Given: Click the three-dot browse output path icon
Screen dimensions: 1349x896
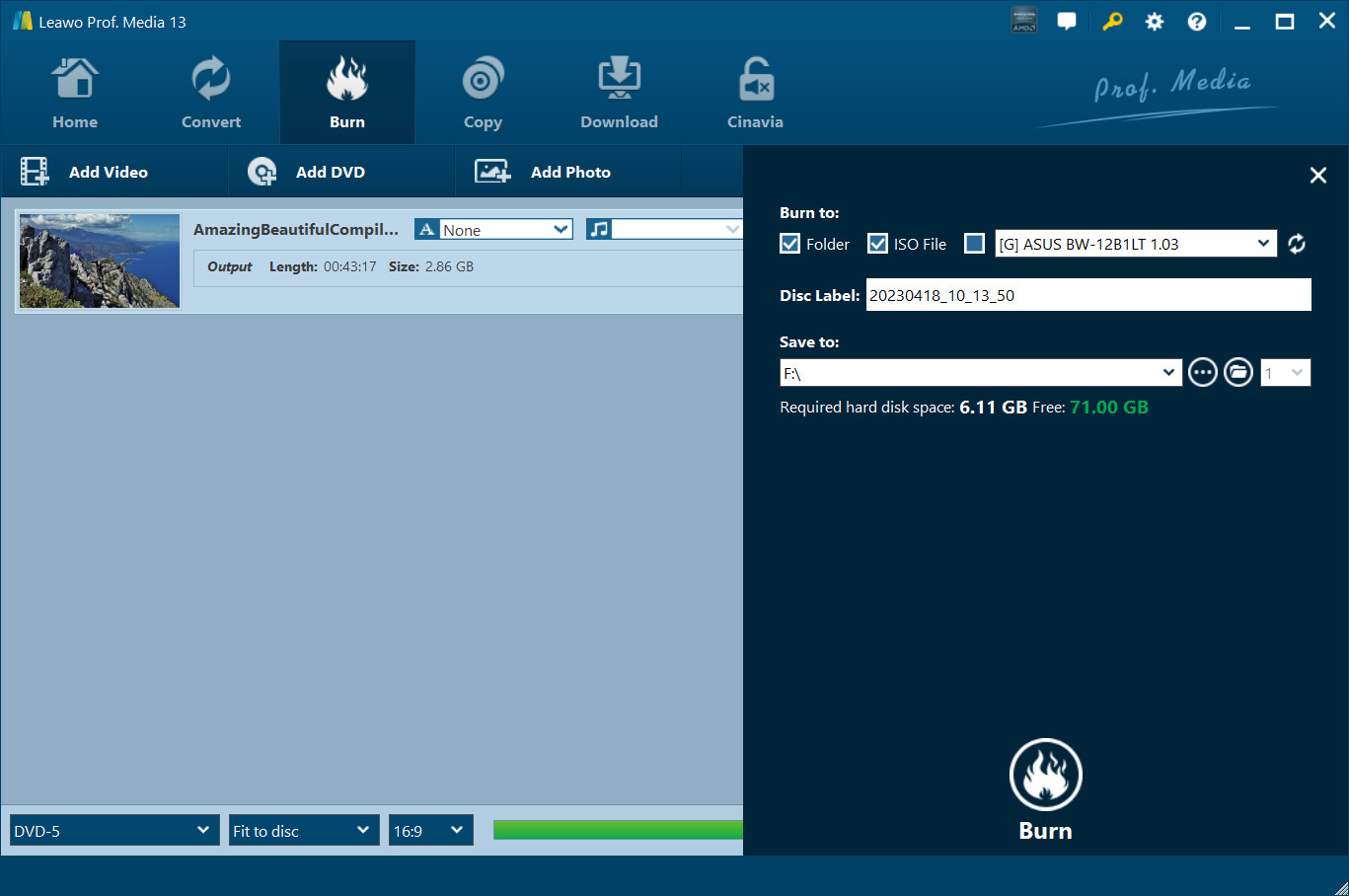Looking at the screenshot, I should (x=1202, y=372).
